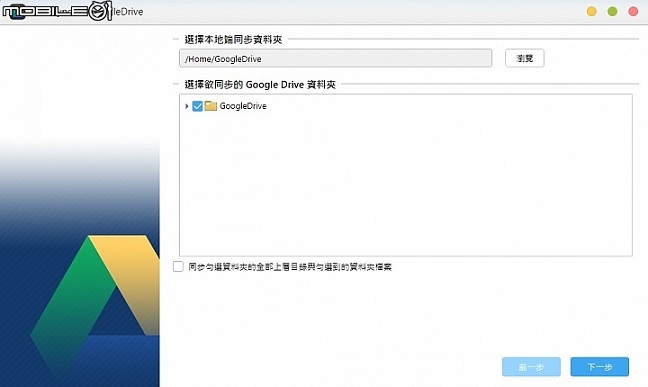This screenshot has width=648, height=387.
Task: Click empty area in folder tree list
Action: tap(406, 186)
